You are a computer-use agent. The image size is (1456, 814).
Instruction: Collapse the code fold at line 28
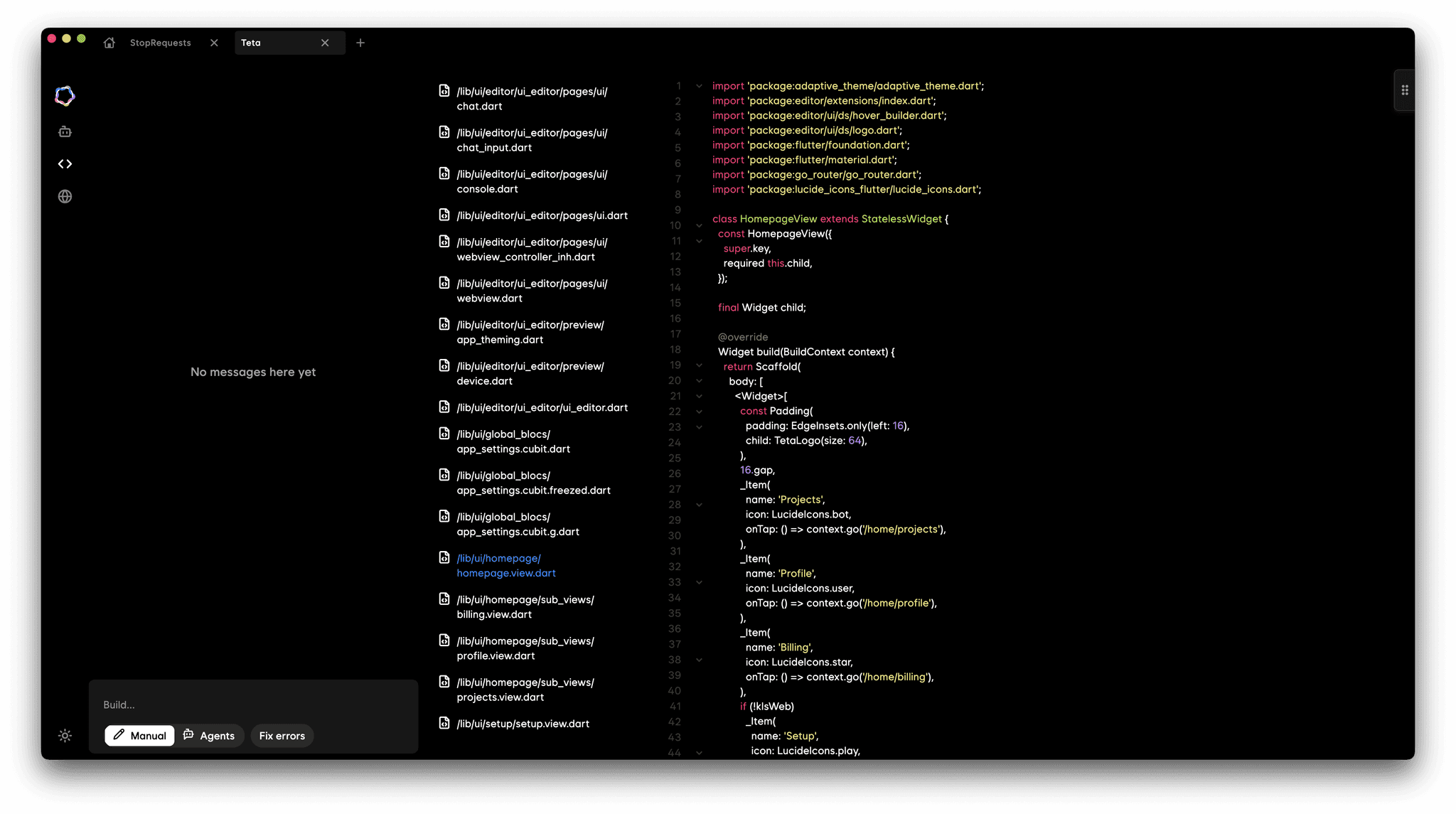697,504
